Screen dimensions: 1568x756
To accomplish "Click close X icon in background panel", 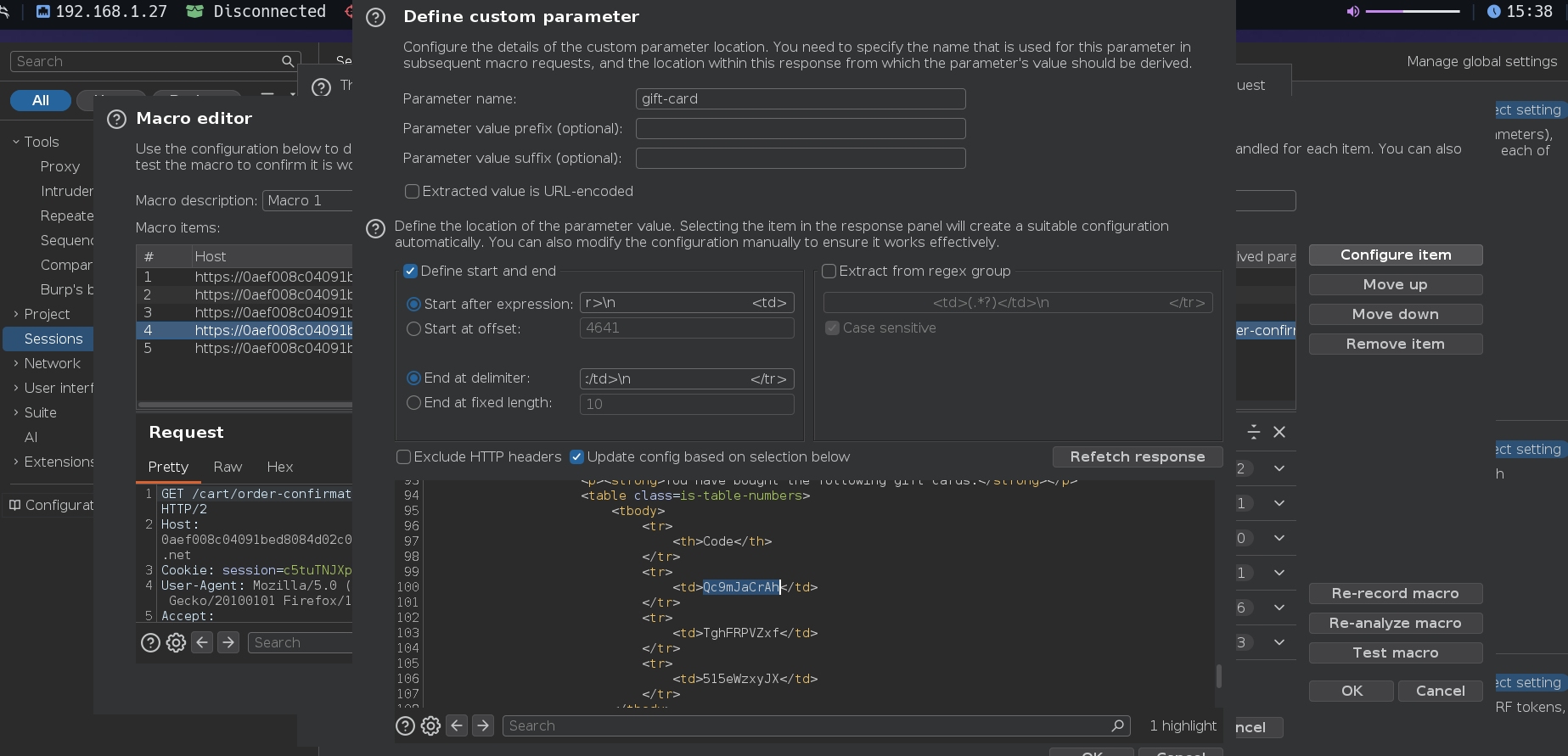I will pyautogui.click(x=1279, y=432).
